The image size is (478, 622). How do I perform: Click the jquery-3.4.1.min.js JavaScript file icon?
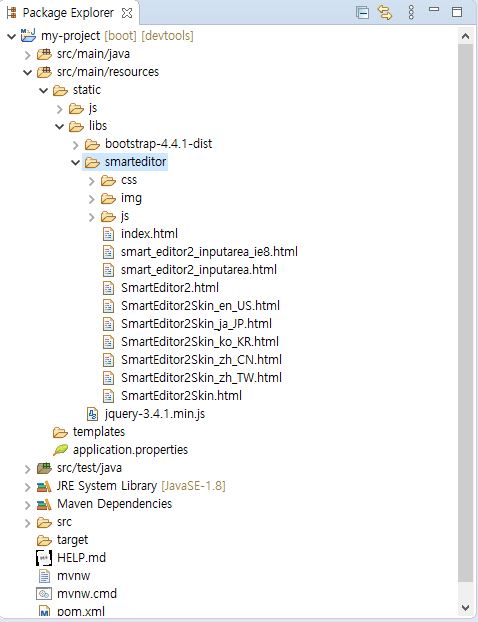coord(92,414)
